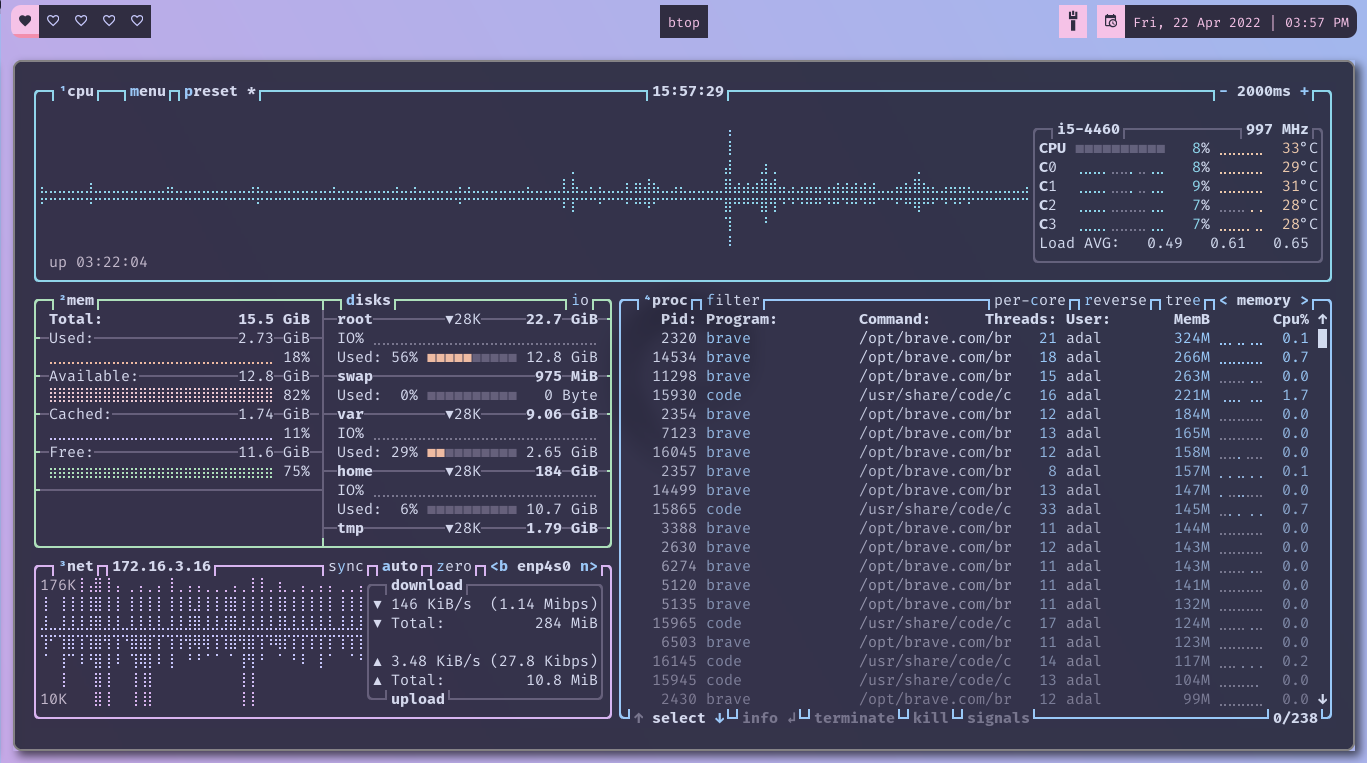Click the Cpu% column header

click(1290, 319)
